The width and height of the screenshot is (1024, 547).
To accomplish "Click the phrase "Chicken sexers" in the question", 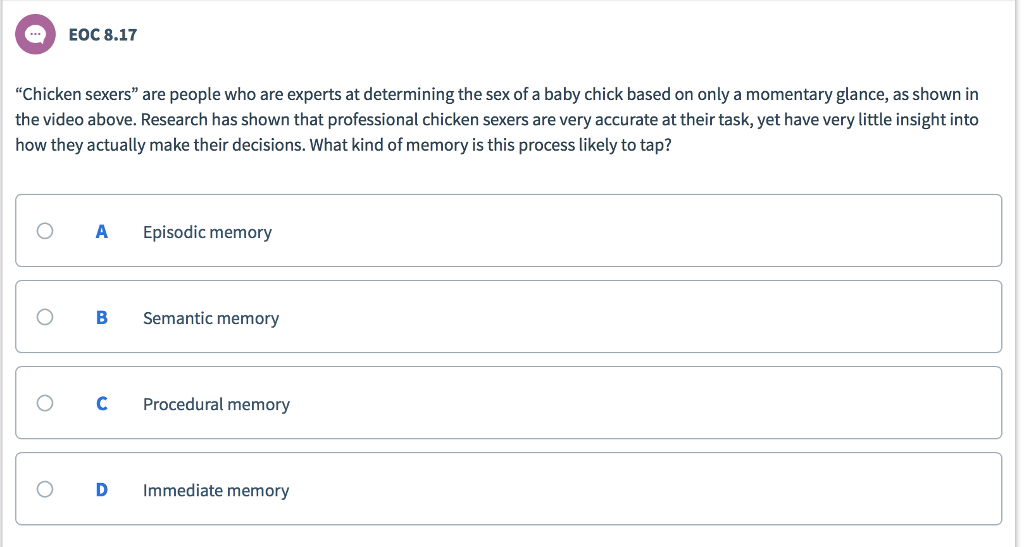I will 77,95.
